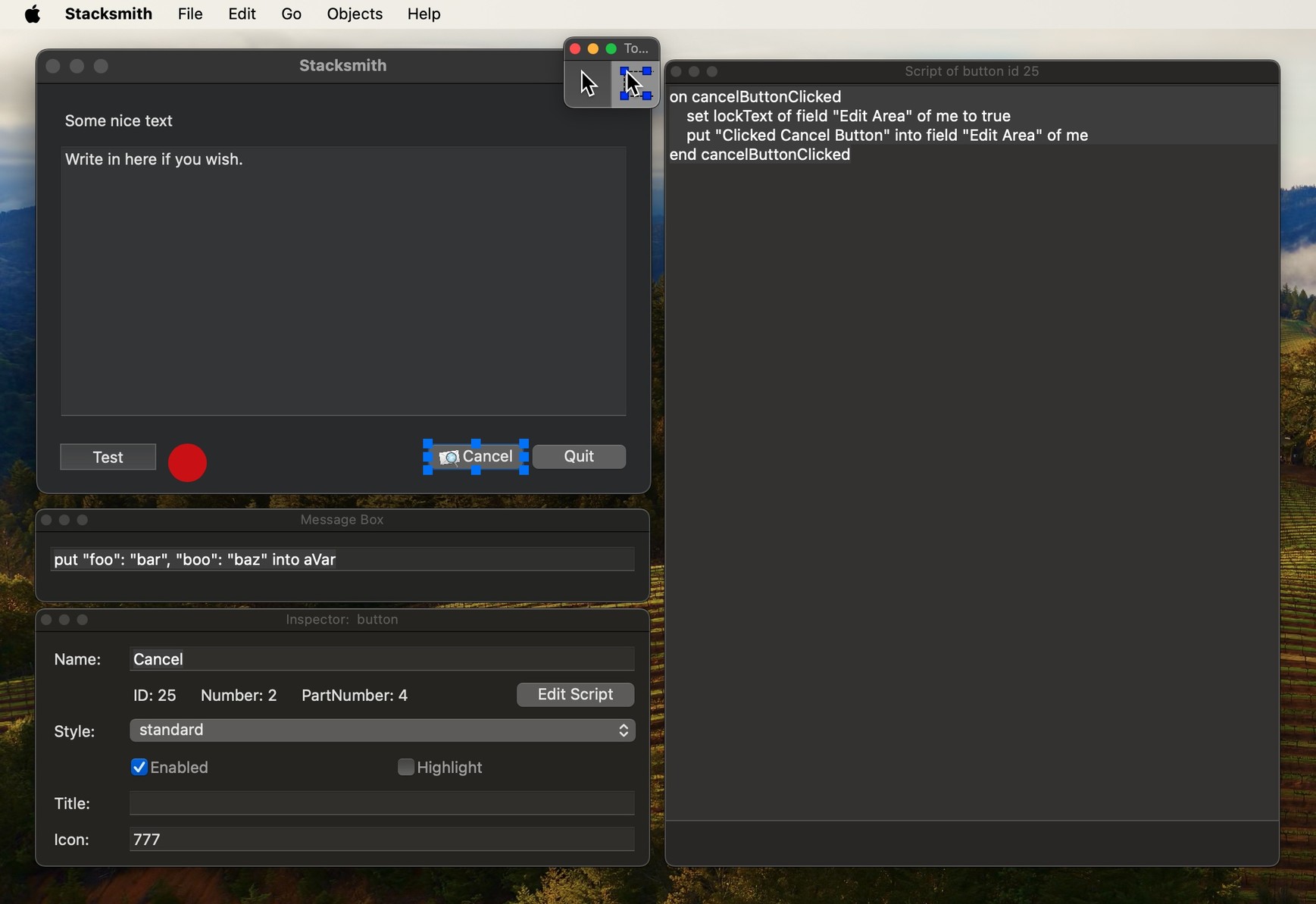The height and width of the screenshot is (904, 1316).
Task: Click the 'on cancelButtonClicked' script line
Action: 756,97
